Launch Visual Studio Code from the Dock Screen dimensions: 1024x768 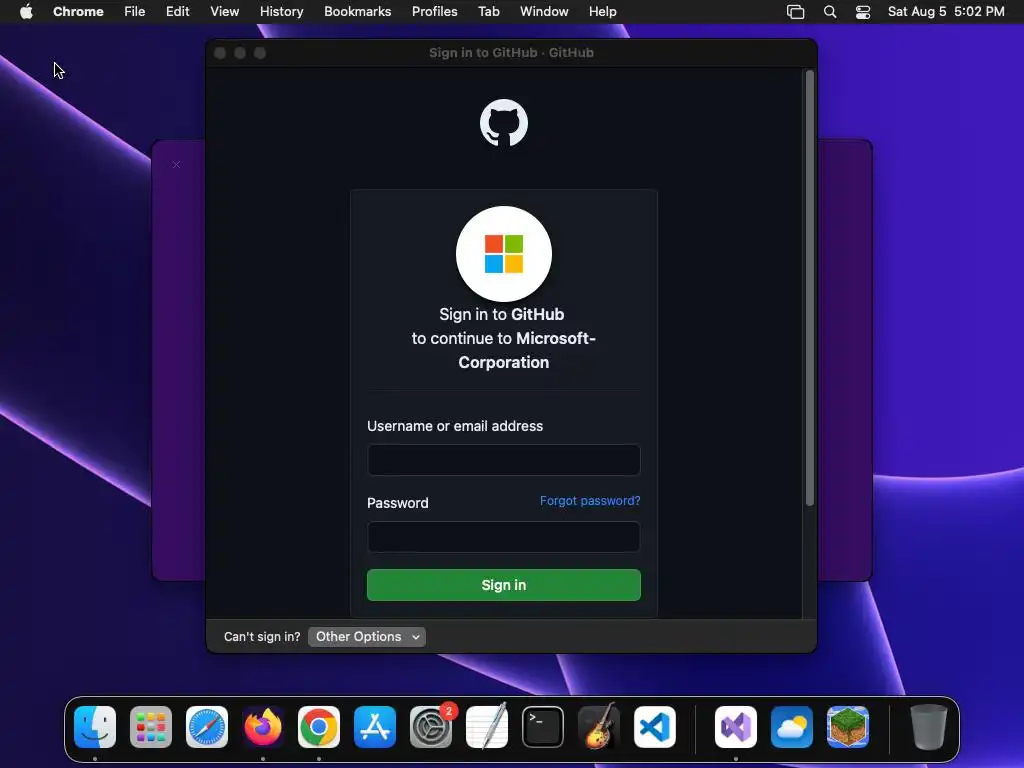click(655, 727)
